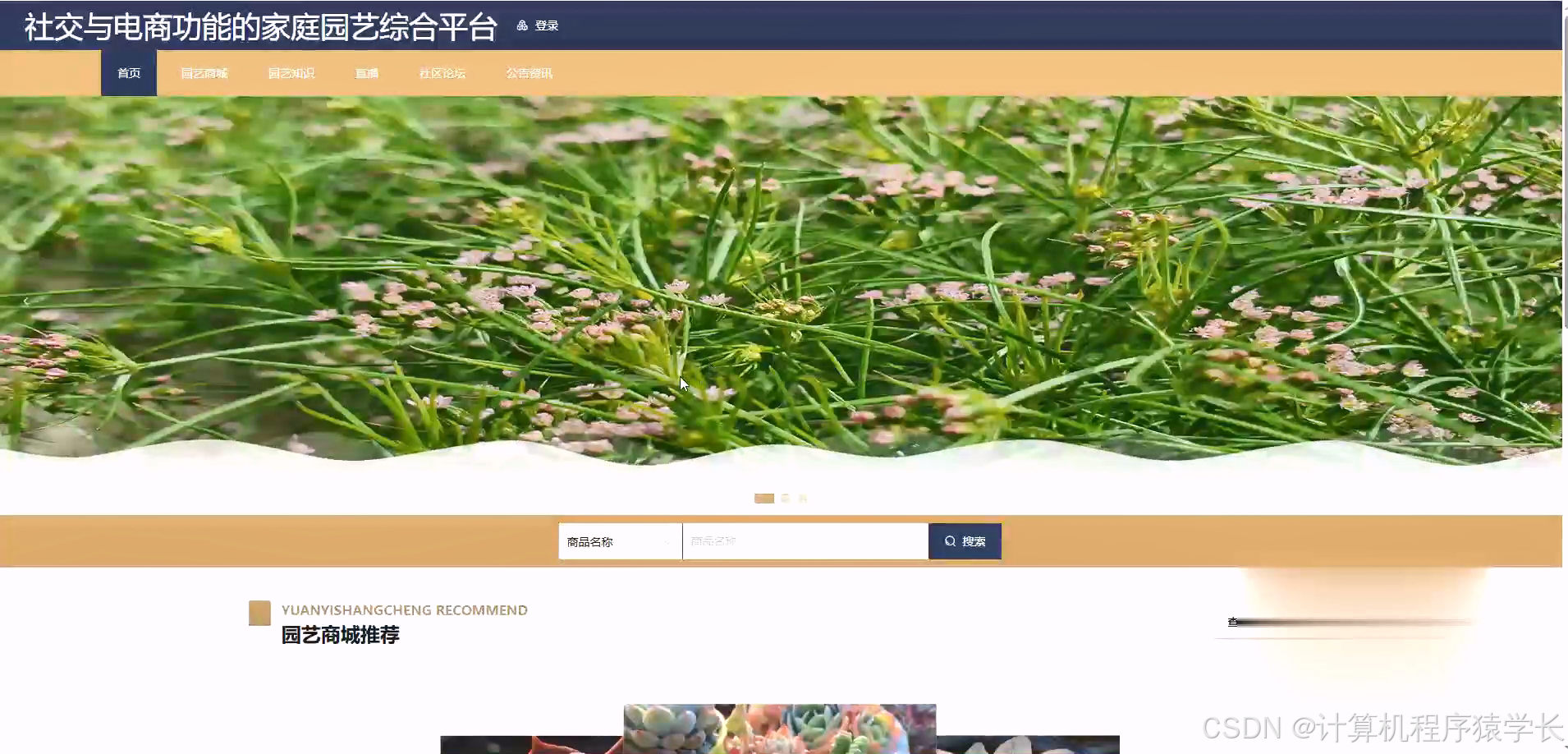Activate the highlighted first slide indicator under the banner
The height and width of the screenshot is (754, 1568).
[765, 498]
